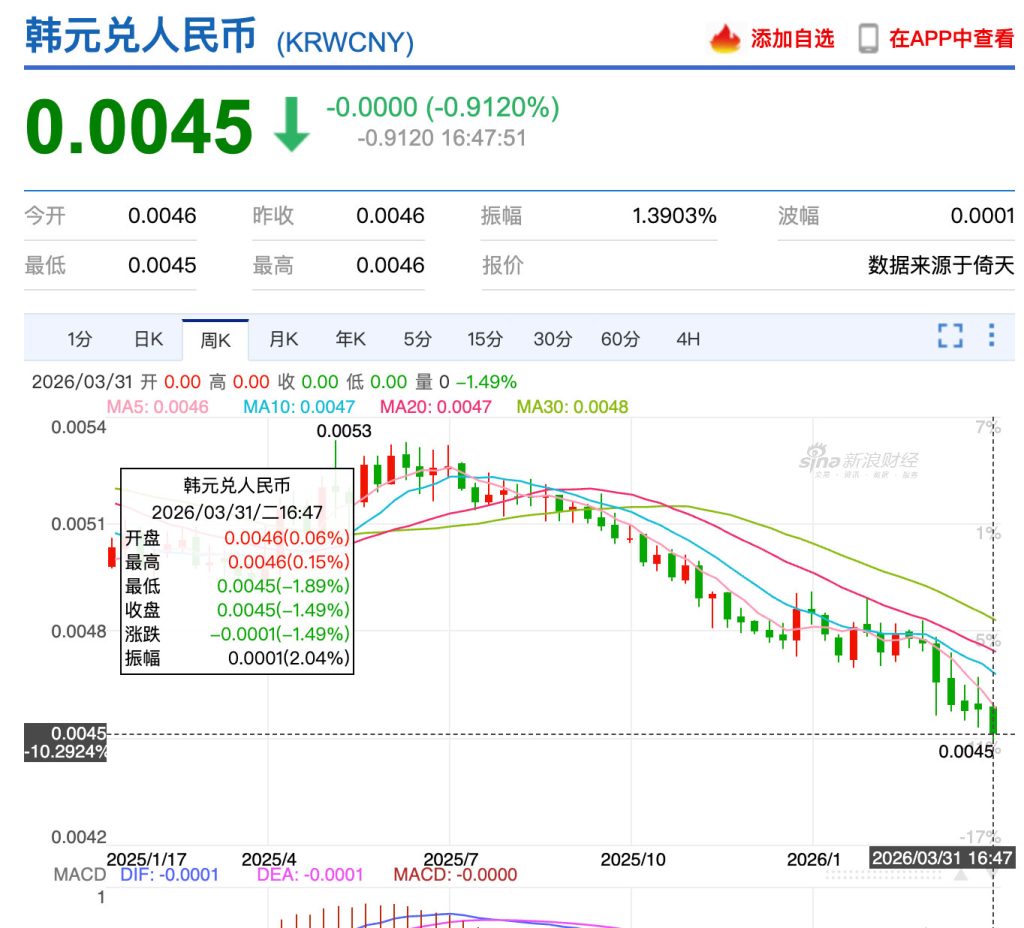Click the gray up triangle below the chart

point(960,874)
